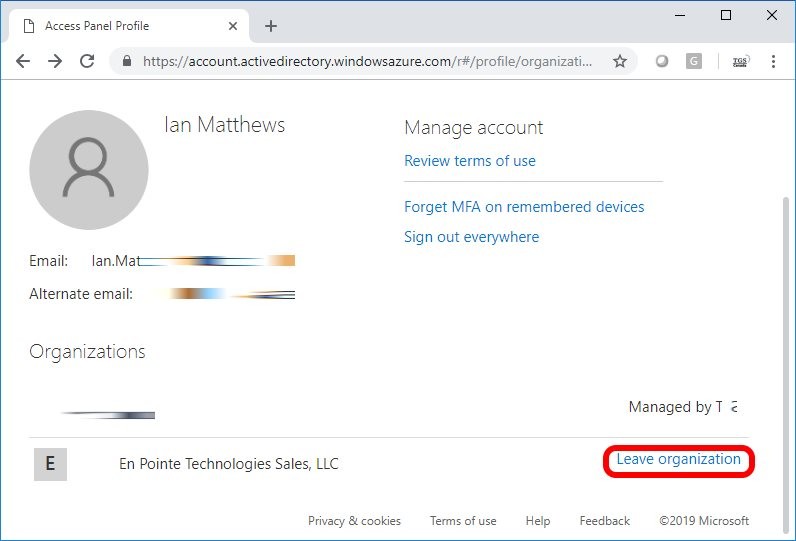Reload the page with refresh icon

point(87,61)
